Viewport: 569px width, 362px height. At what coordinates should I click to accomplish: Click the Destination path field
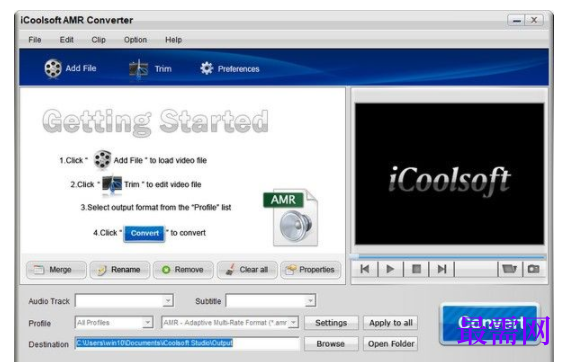click(x=187, y=343)
